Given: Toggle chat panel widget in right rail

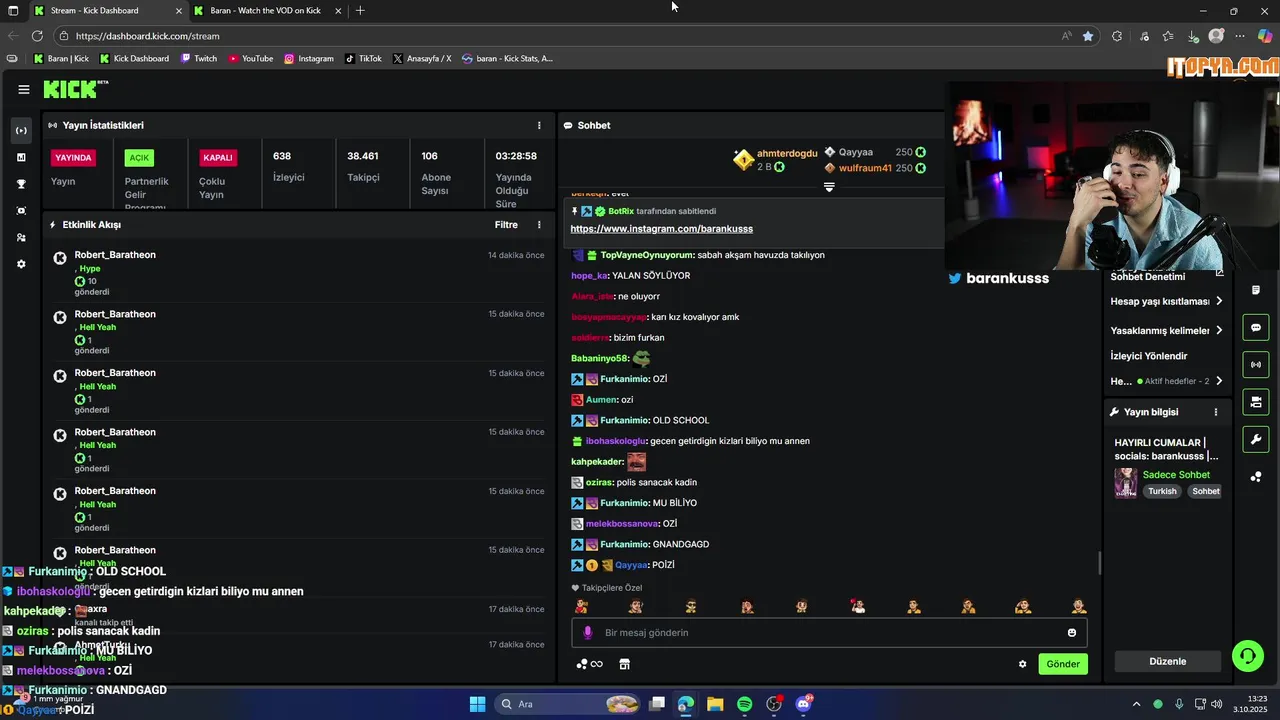Looking at the screenshot, I should [1256, 327].
